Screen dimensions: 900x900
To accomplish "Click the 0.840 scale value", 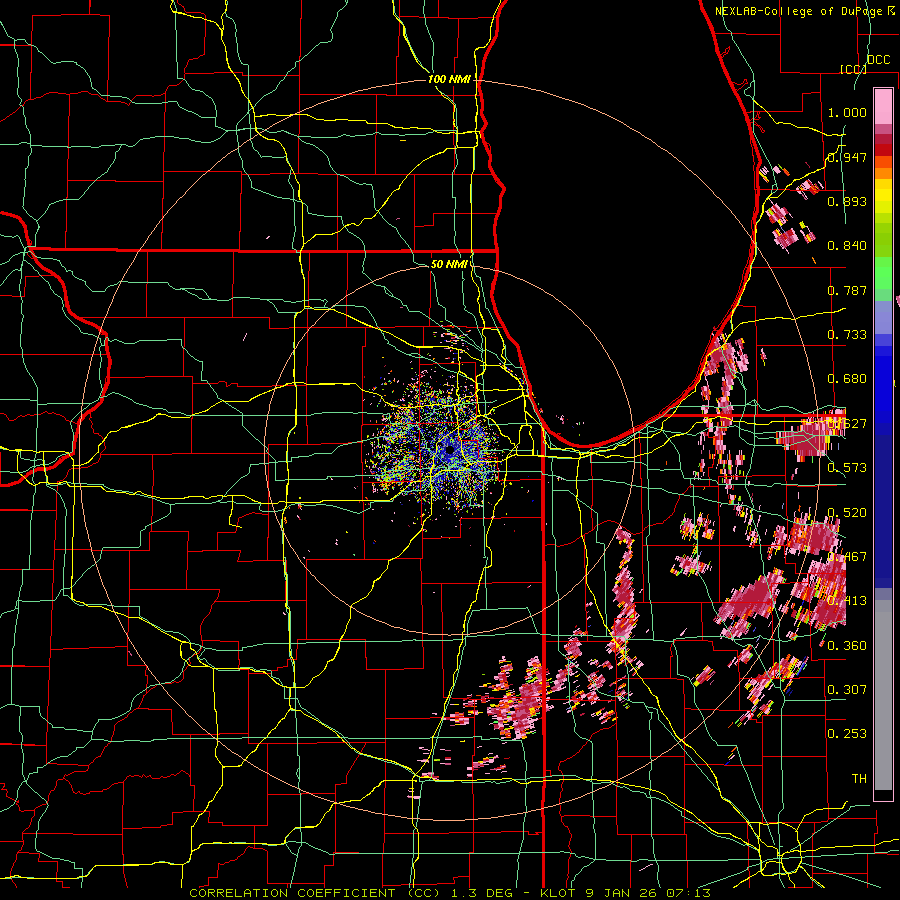I will (847, 246).
